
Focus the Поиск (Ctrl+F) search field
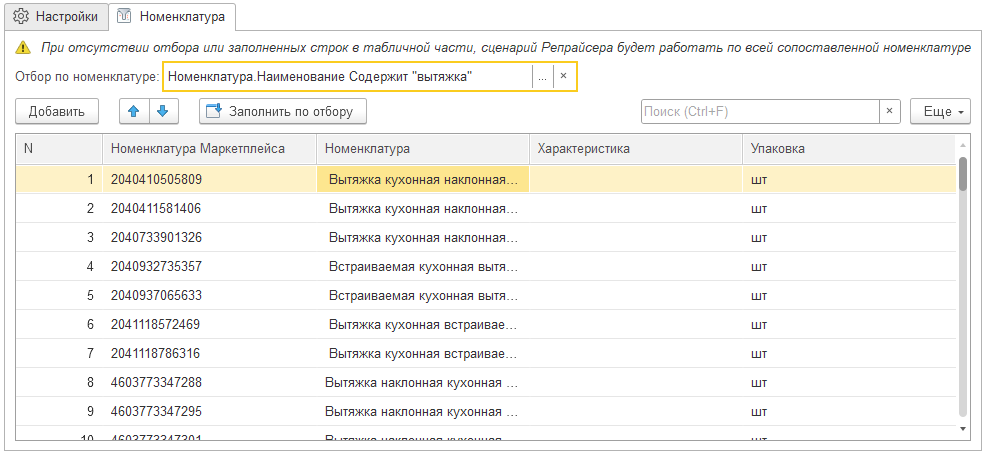pos(760,111)
